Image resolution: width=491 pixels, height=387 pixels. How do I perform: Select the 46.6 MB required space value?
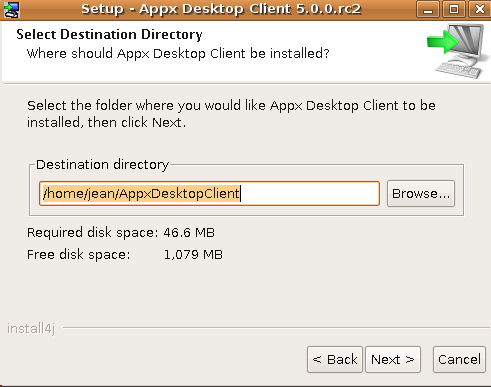(x=189, y=233)
